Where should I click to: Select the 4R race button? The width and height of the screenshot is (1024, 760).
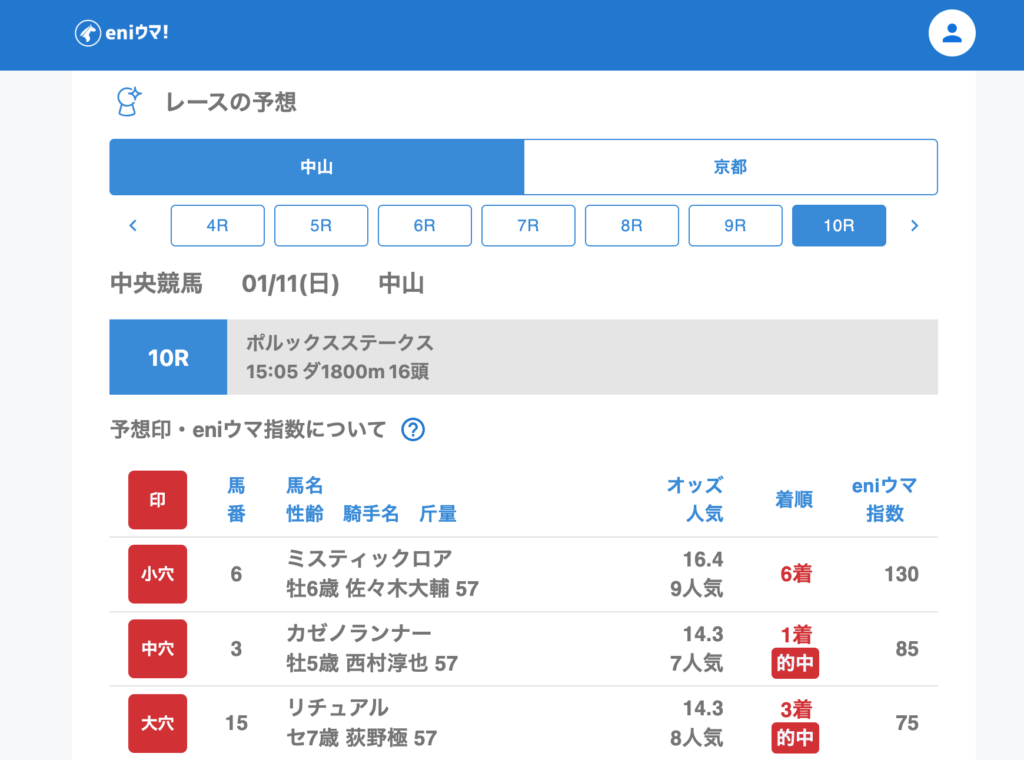click(217, 226)
